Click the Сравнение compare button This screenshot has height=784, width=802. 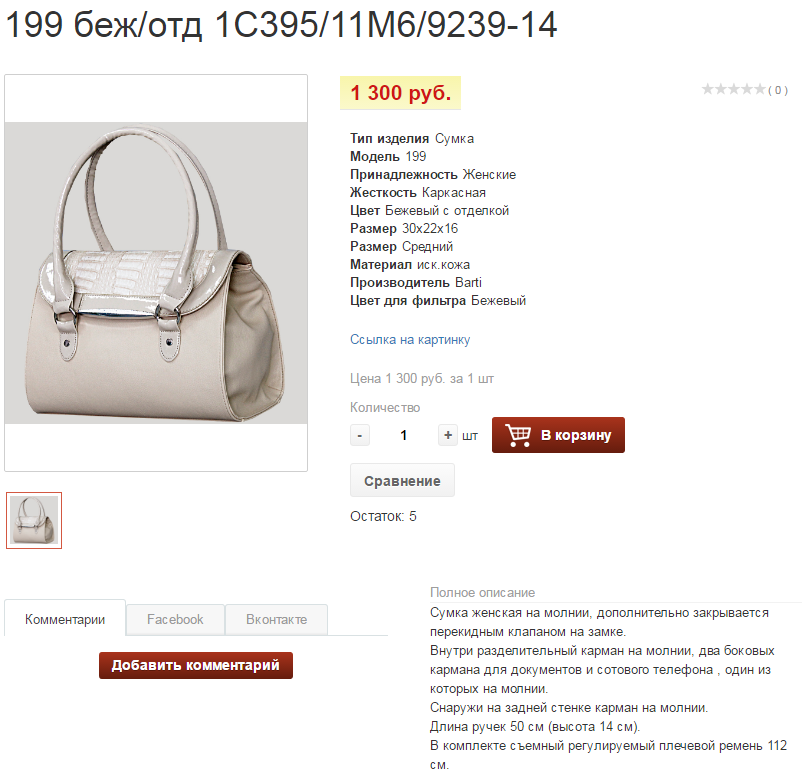tap(402, 481)
